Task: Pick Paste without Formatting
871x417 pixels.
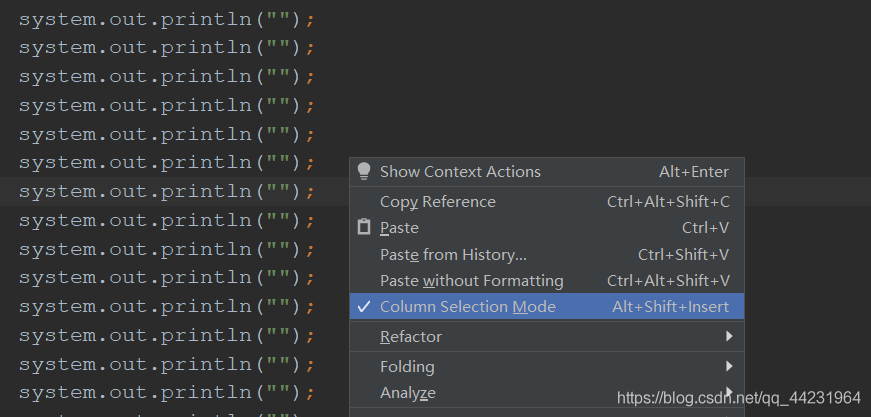Action: click(472, 281)
